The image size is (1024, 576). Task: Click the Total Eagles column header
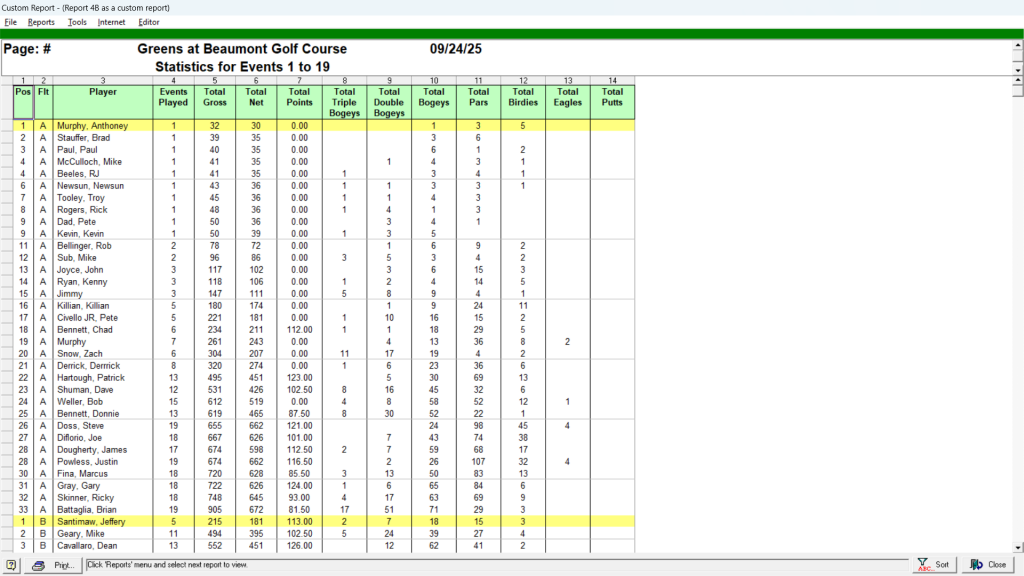pyautogui.click(x=568, y=98)
